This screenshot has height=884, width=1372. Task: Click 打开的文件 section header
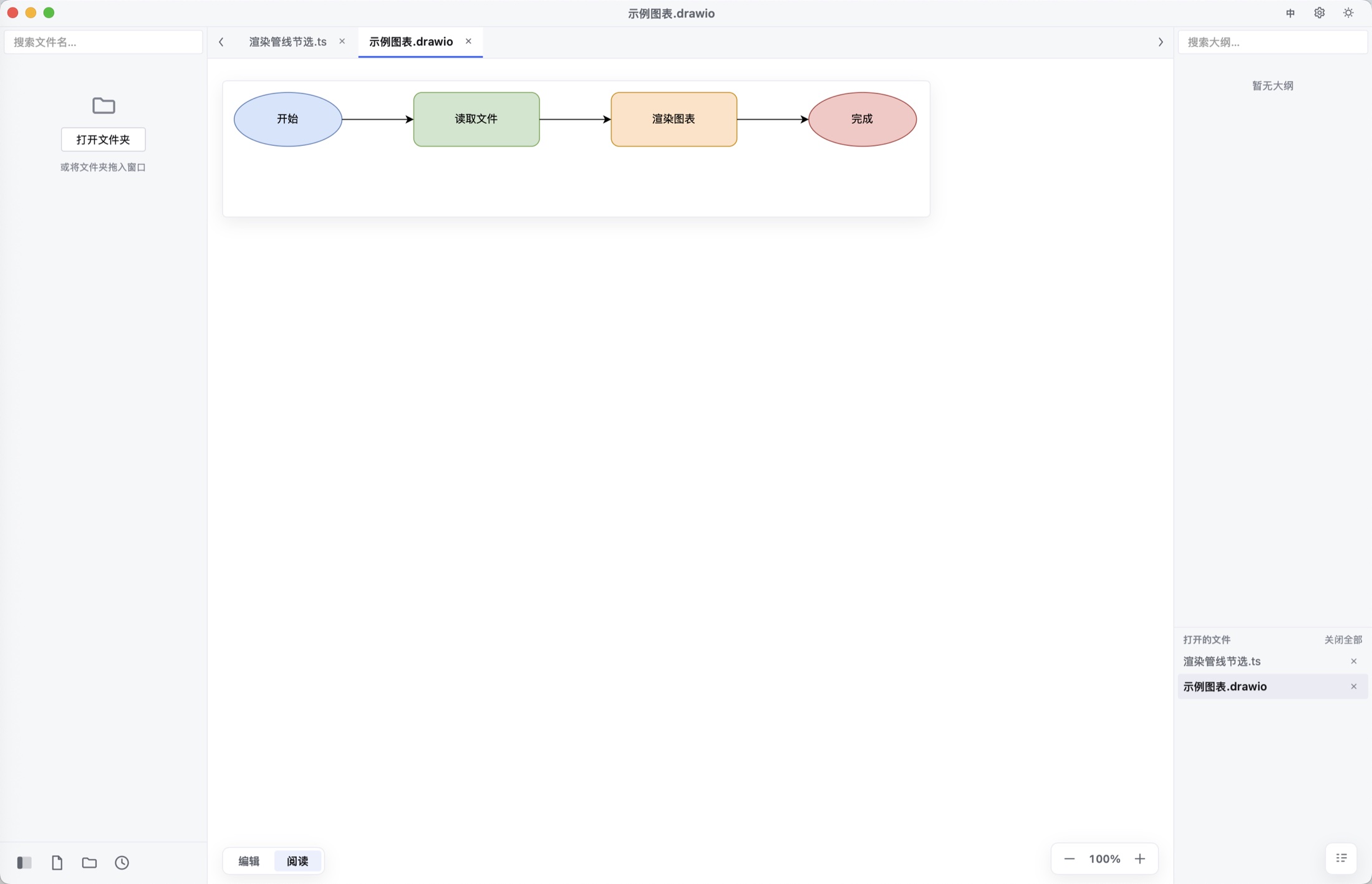click(1207, 640)
